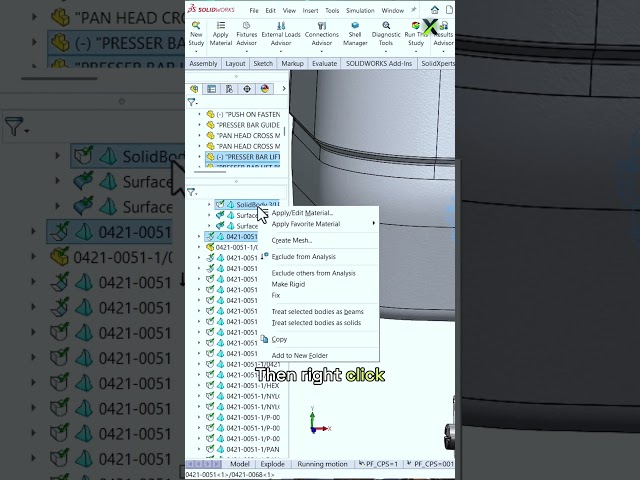
Task: Switch to the Layout ribbon tab
Action: 236,63
